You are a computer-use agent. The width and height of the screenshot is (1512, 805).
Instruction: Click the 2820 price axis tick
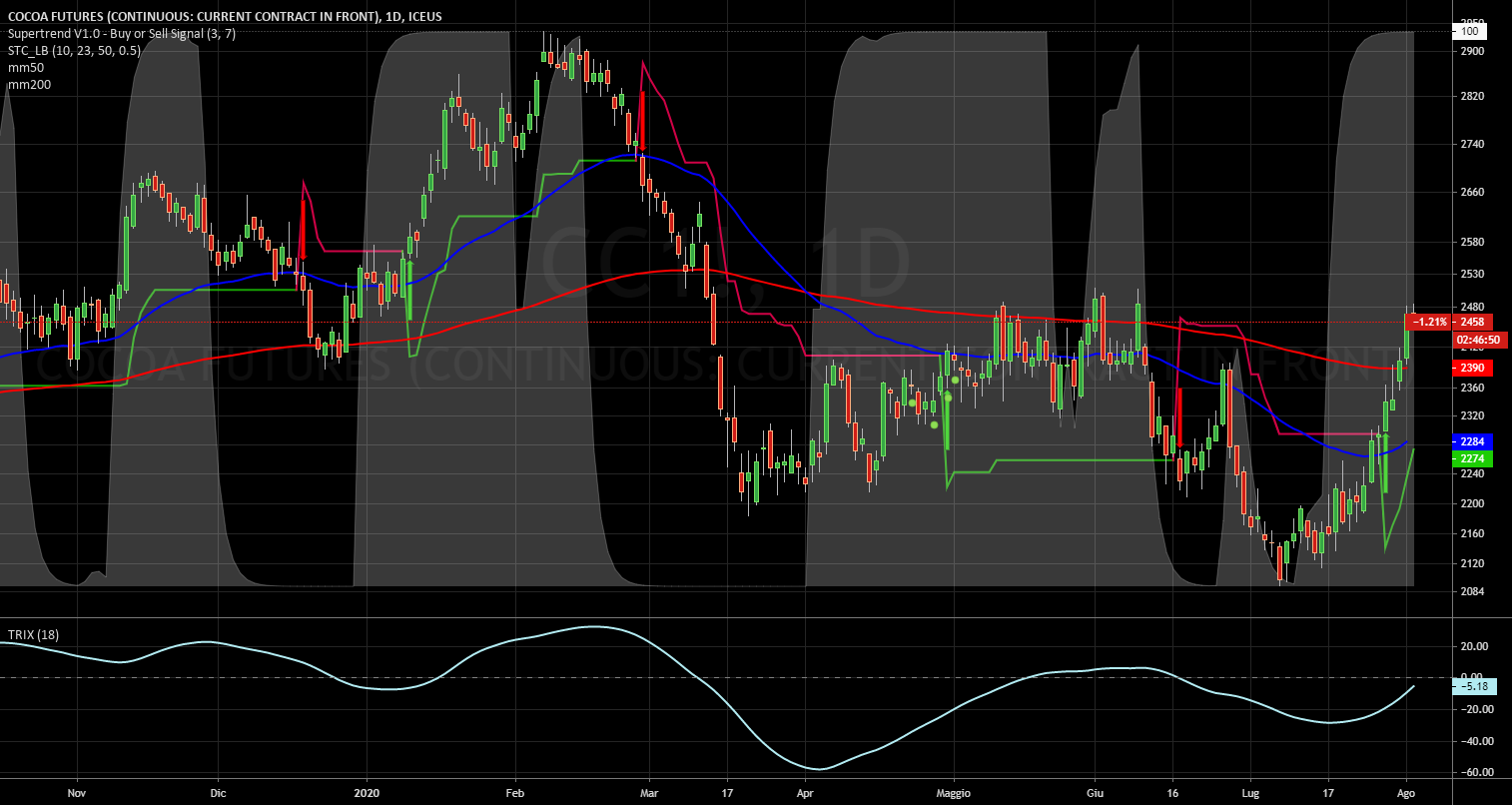tap(1473, 96)
